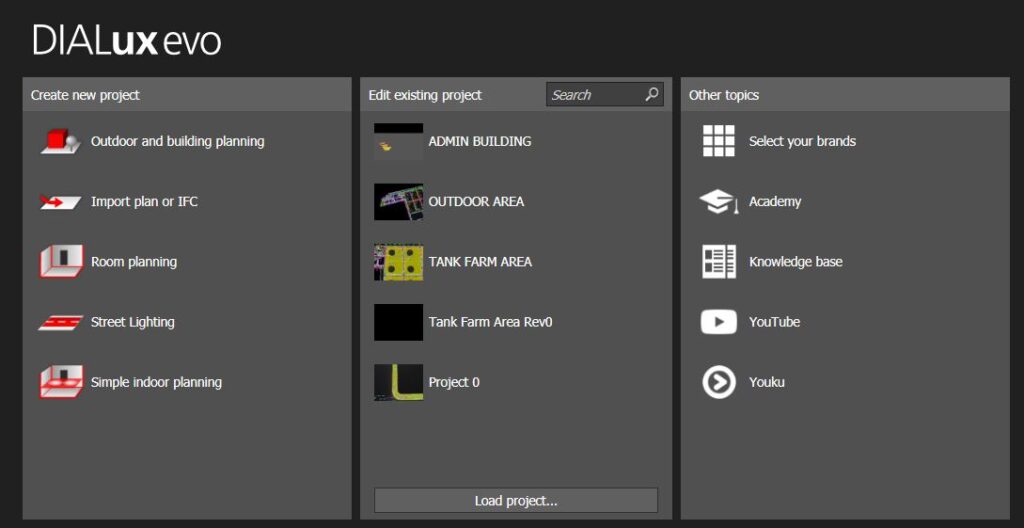Open the ADMIN BUILDING project thumbnail
The width and height of the screenshot is (1024, 528).
(398, 142)
